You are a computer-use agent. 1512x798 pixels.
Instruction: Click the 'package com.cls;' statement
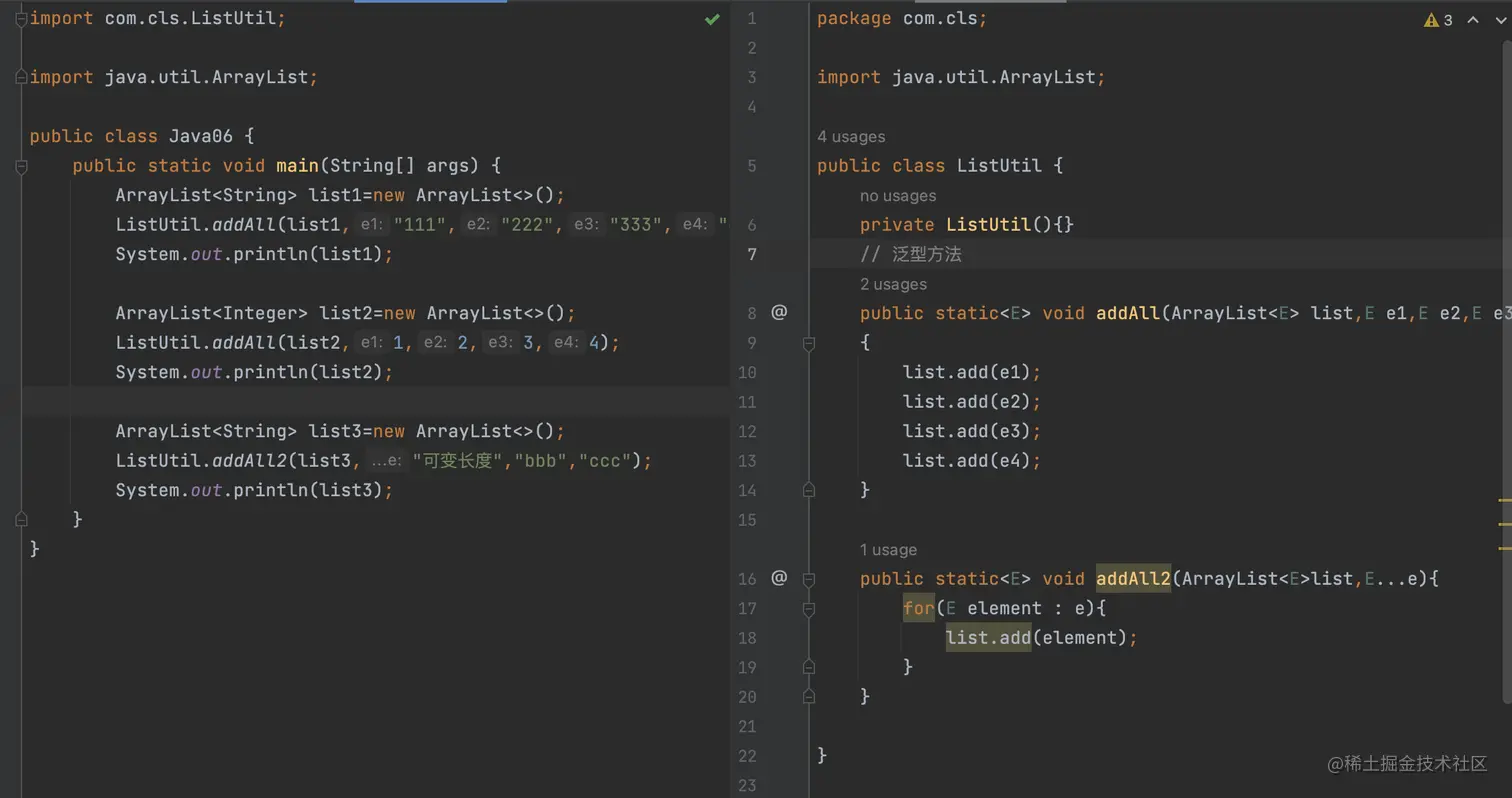(x=902, y=18)
